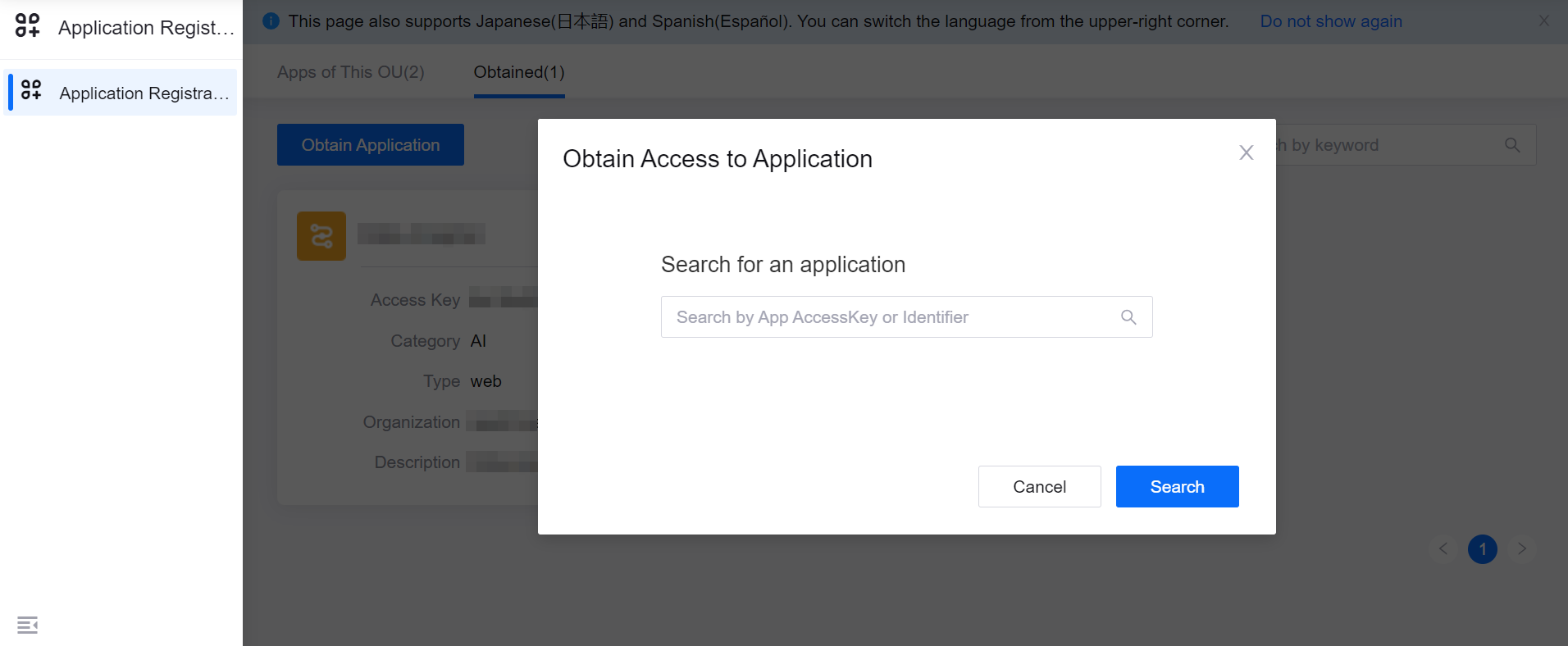
Task: Click the blue info icon in the banner
Action: click(271, 21)
